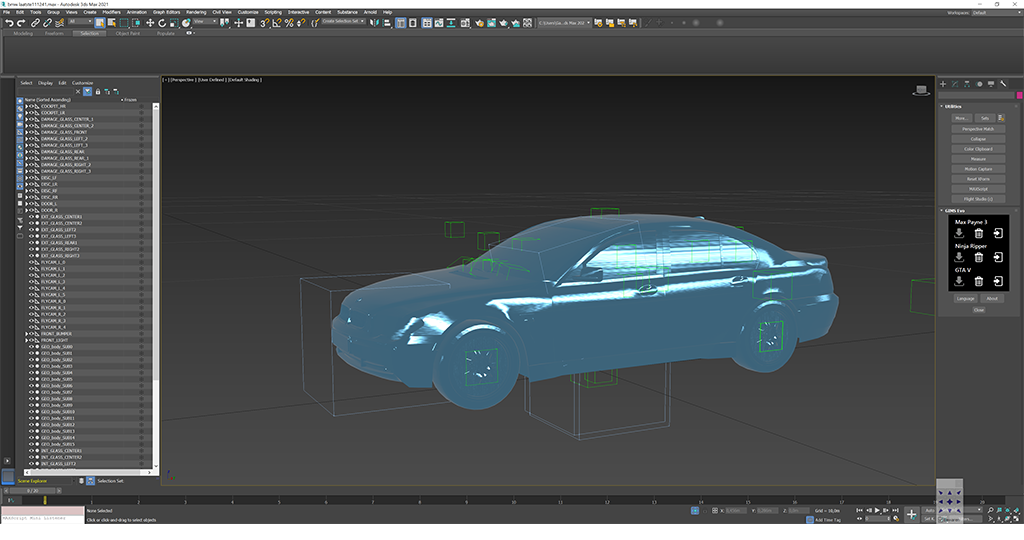Screen dimensions: 1024x540
Task: Toggle visibility eye of DAMAGE_GLASS_FRONT
Action: click(31, 132)
